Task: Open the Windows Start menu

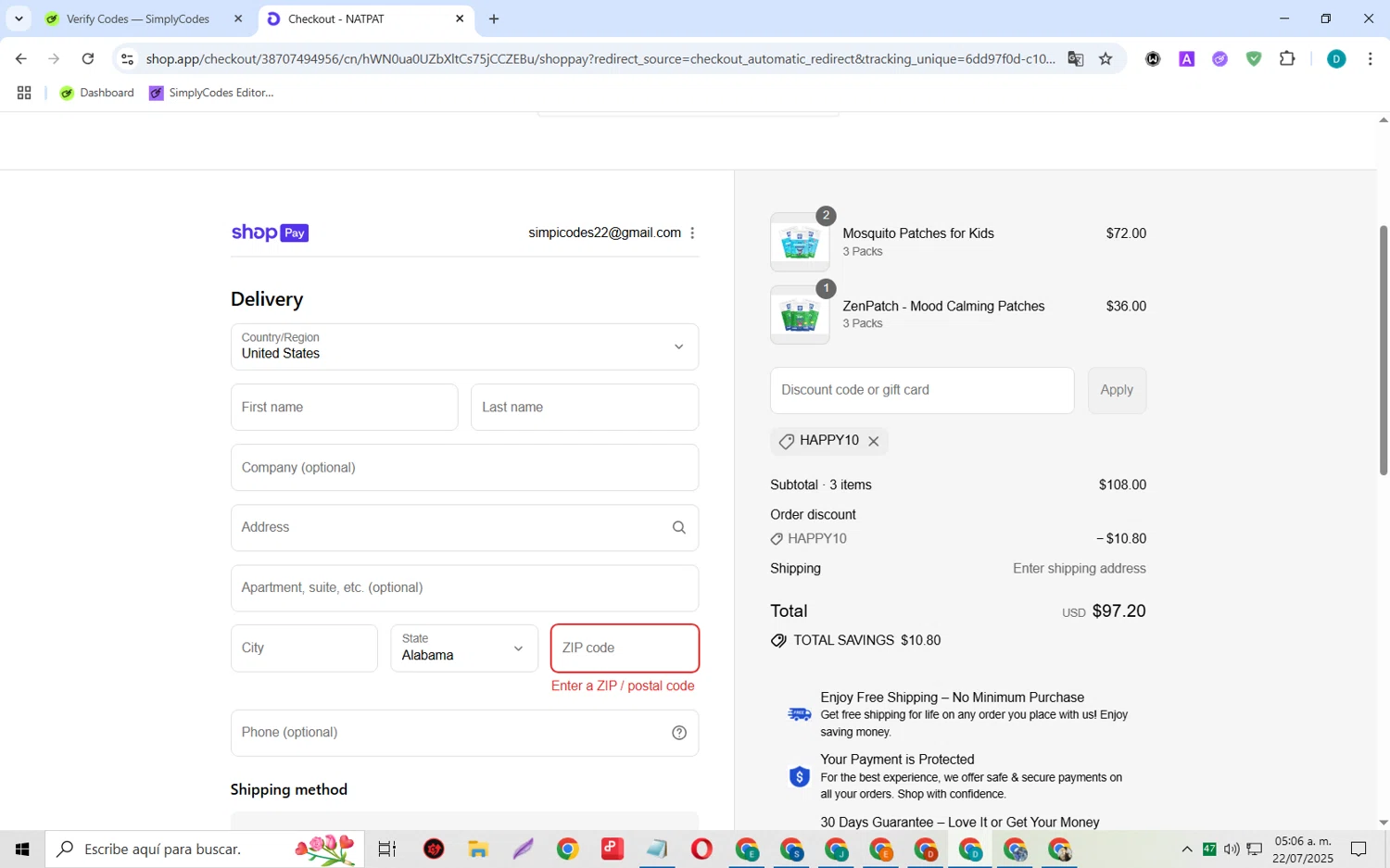Action: click(x=22, y=849)
